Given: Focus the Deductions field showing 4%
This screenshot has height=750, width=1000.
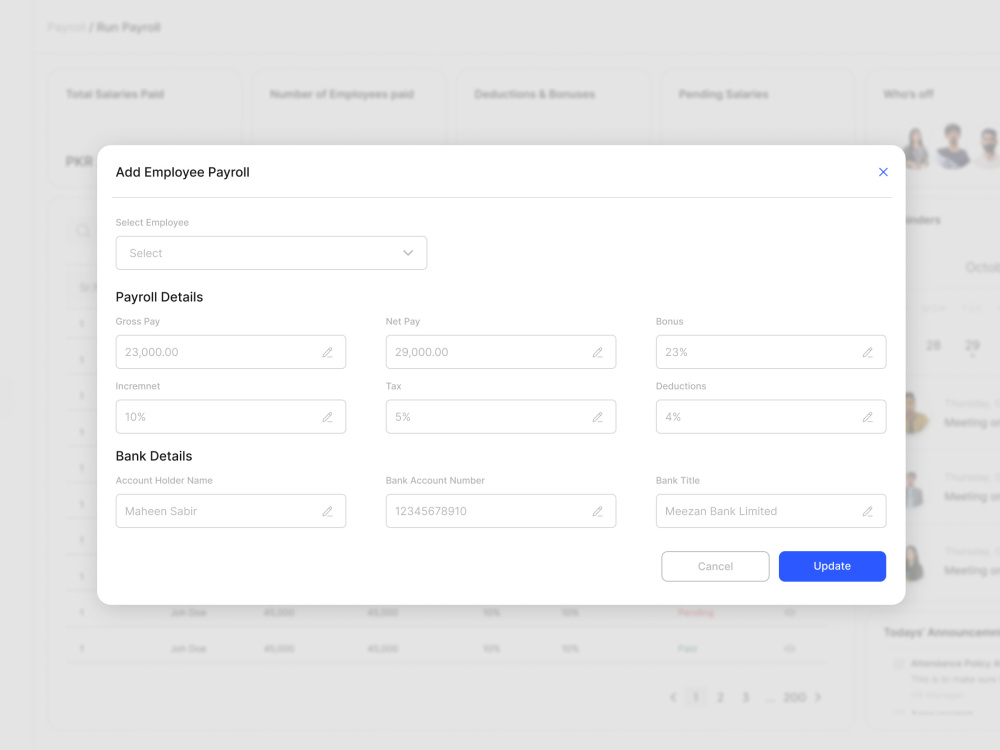Looking at the screenshot, I should (x=770, y=417).
